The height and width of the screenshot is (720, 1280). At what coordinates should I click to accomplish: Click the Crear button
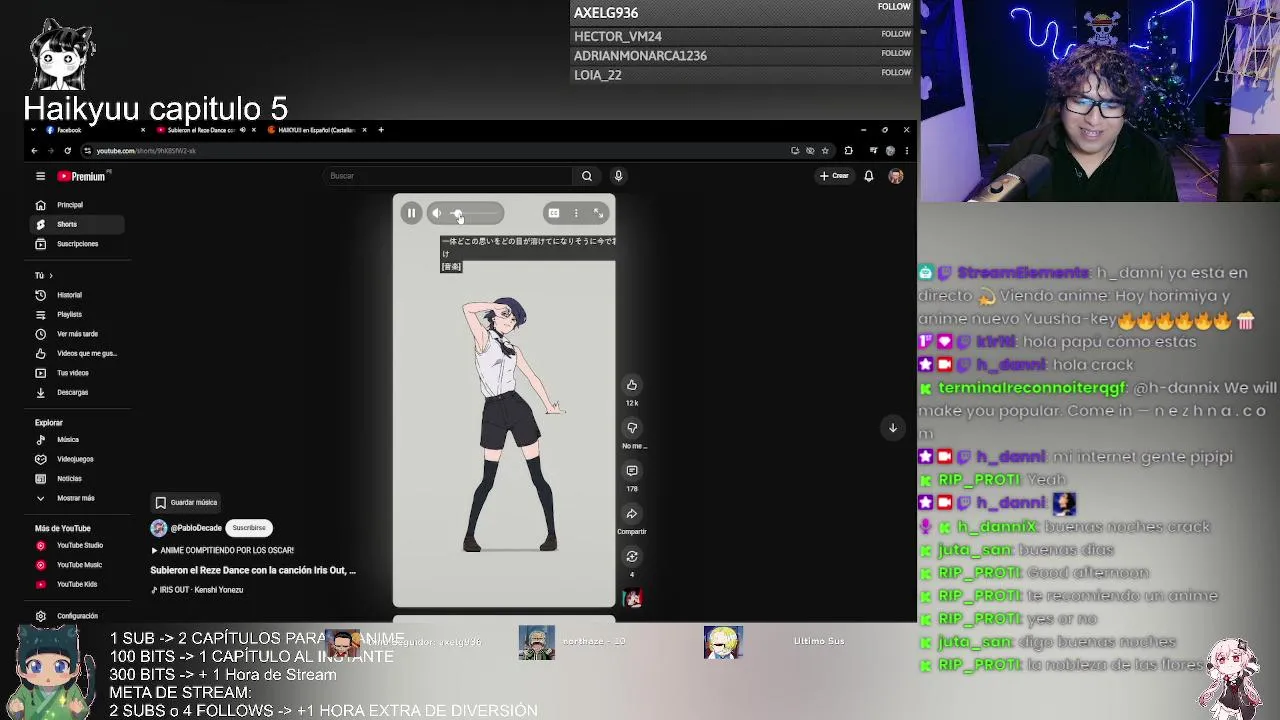tap(834, 176)
